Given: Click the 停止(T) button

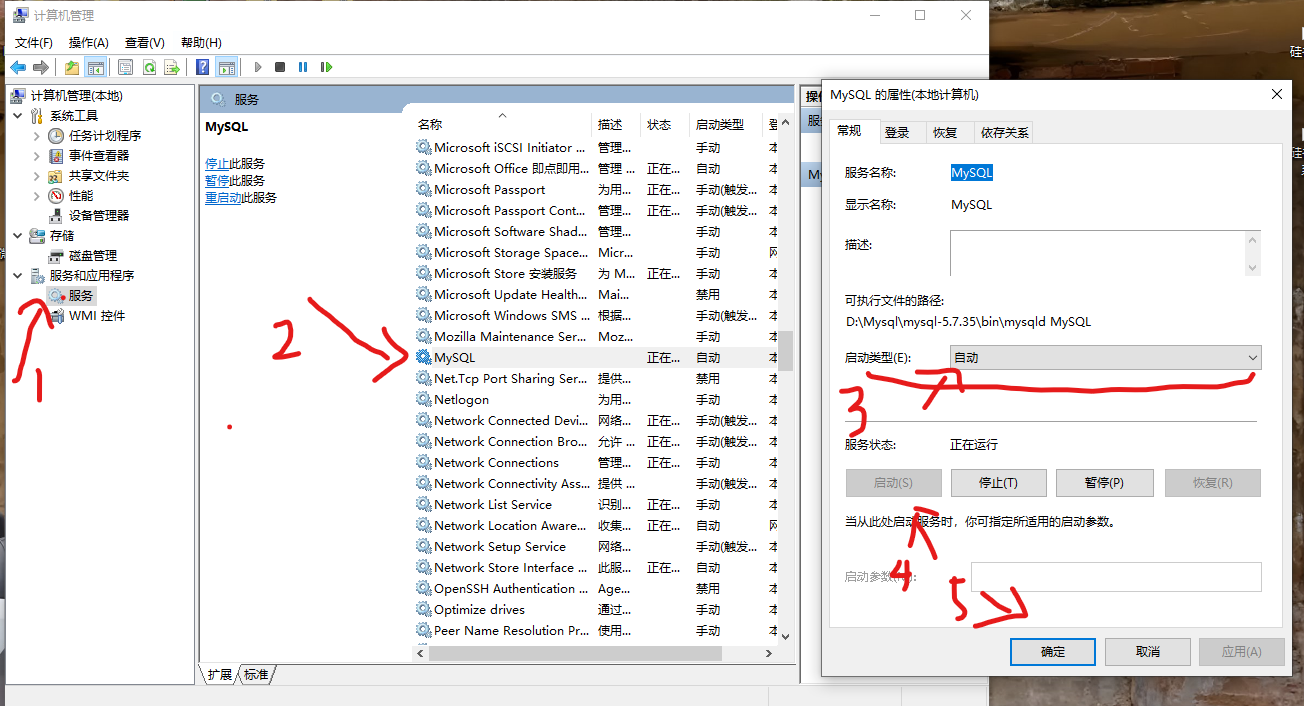Looking at the screenshot, I should pyautogui.click(x=998, y=482).
